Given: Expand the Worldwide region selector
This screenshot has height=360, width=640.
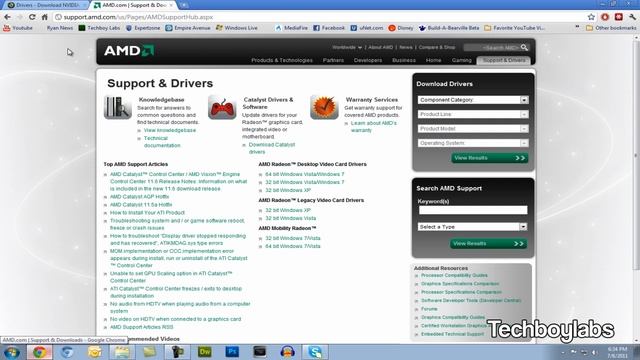Looking at the screenshot, I should pos(347,47).
